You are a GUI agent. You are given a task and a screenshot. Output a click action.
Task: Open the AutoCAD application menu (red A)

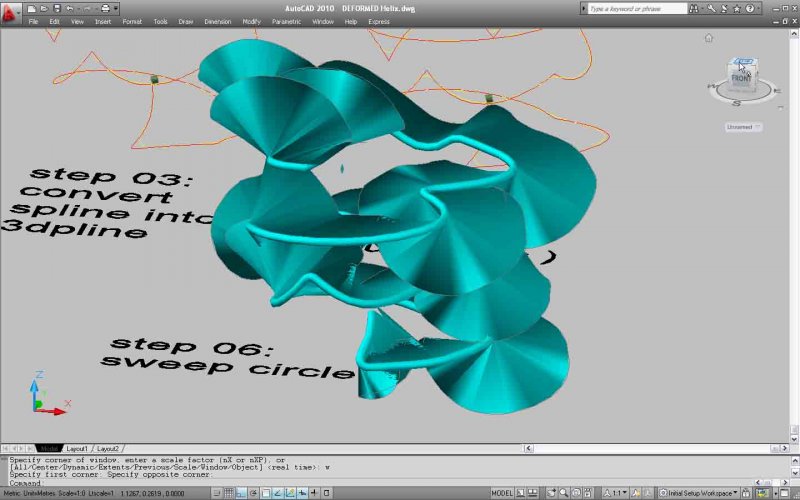point(12,12)
